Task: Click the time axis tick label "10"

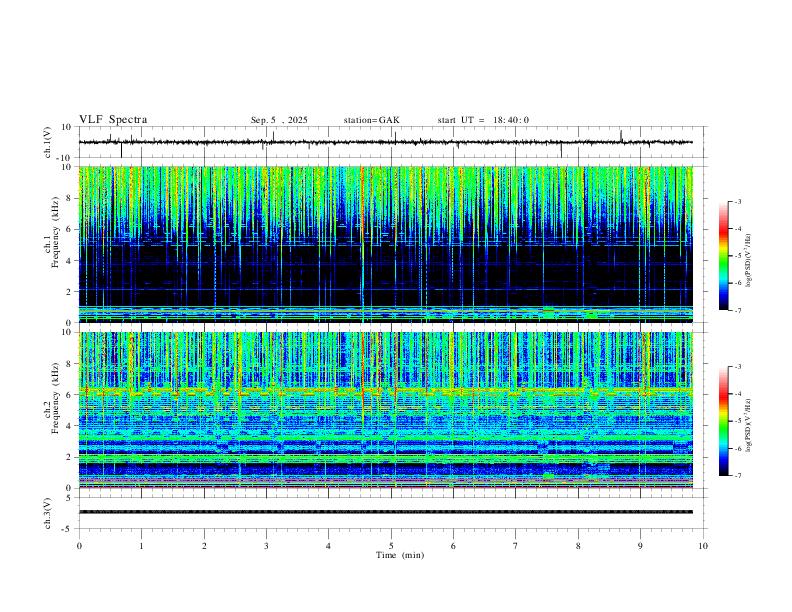Action: (x=703, y=546)
